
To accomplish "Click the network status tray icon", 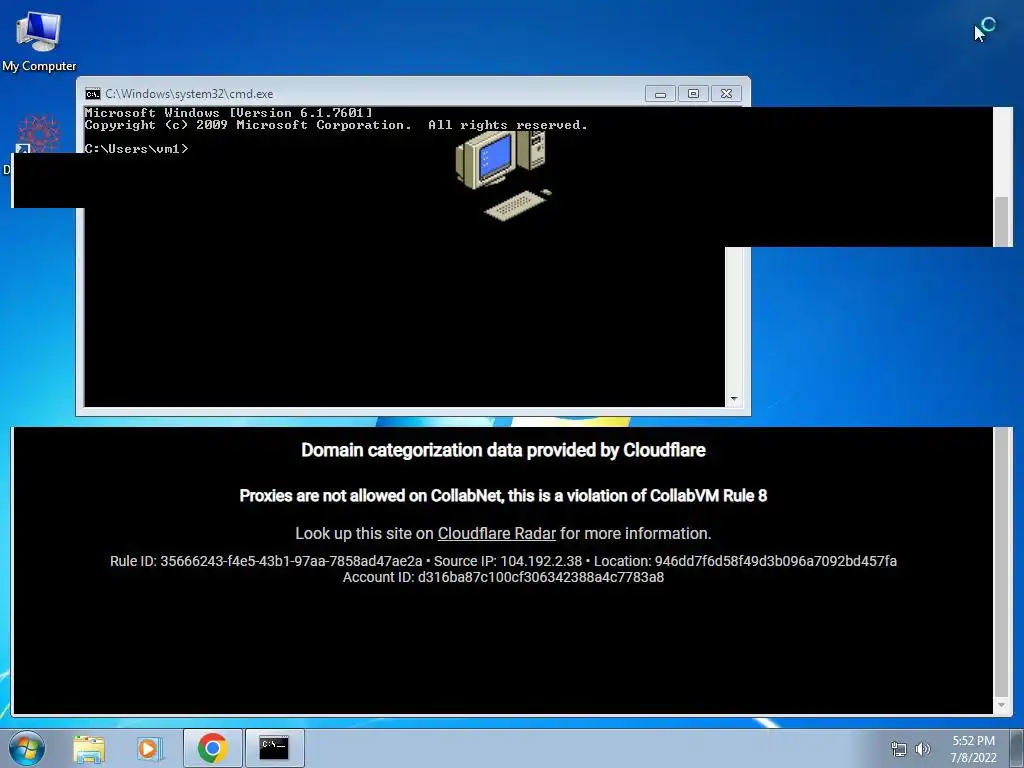I will tap(899, 749).
